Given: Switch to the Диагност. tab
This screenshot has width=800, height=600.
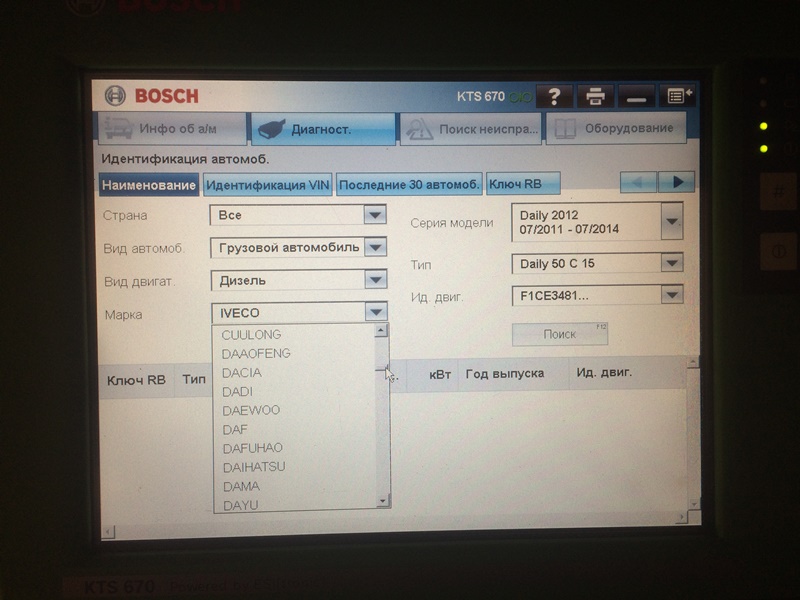Looking at the screenshot, I should (x=323, y=129).
